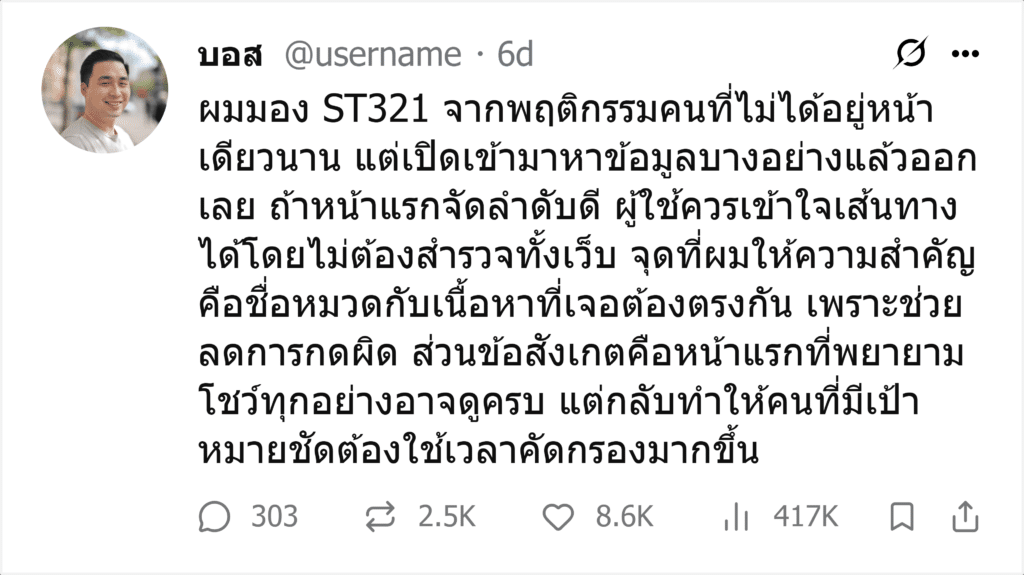Click the 417K views count
The image size is (1024, 575).
[806, 517]
